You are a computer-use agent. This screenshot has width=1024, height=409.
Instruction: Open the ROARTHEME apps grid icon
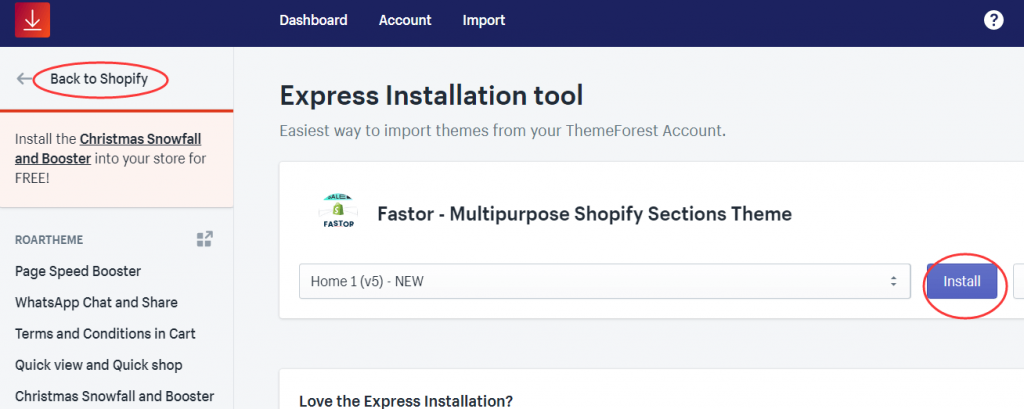coord(205,239)
